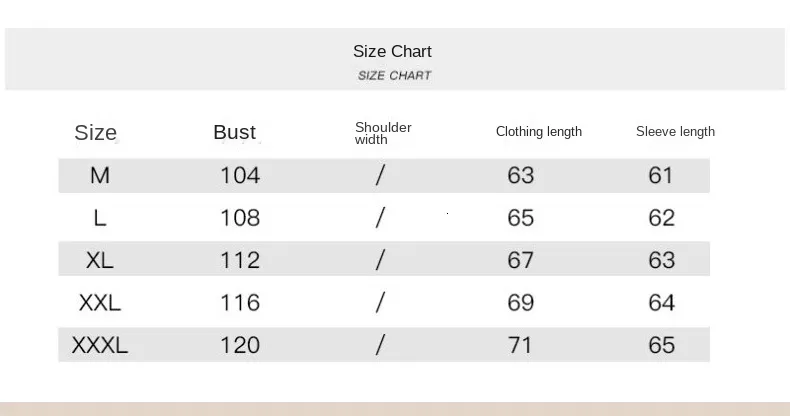Viewport: 790px width, 416px height.
Task: Click the sleeve length value 61
Action: 661,176
